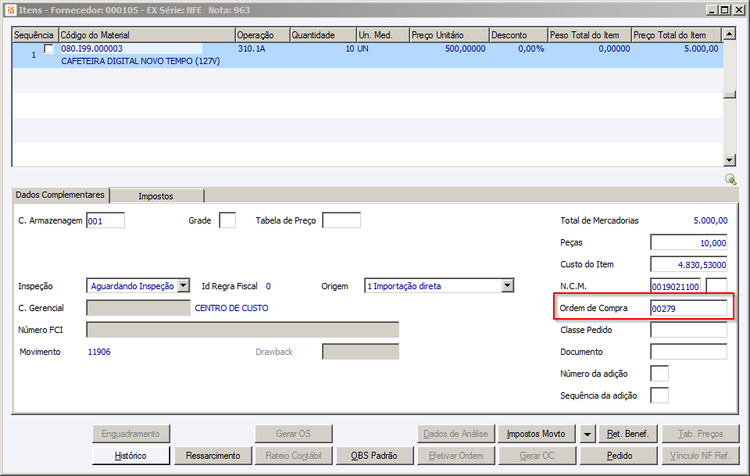Click the discount value 0,00%
The height and width of the screenshot is (476, 750).
(531, 49)
